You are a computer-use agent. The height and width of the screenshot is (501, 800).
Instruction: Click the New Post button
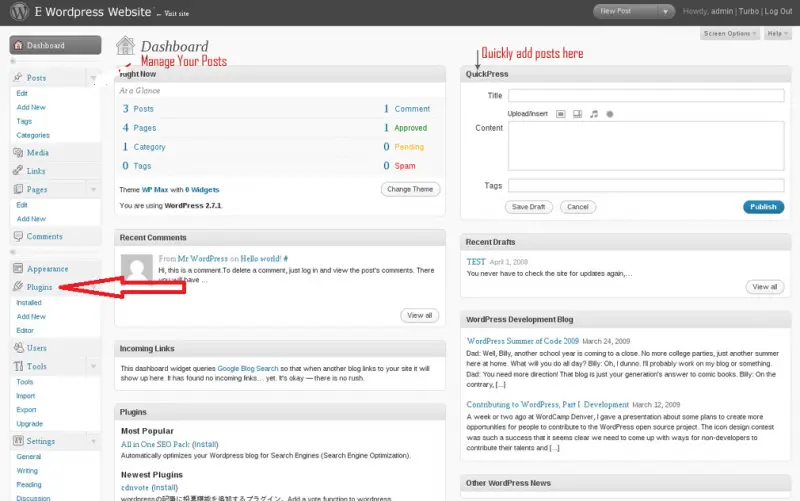click(627, 11)
